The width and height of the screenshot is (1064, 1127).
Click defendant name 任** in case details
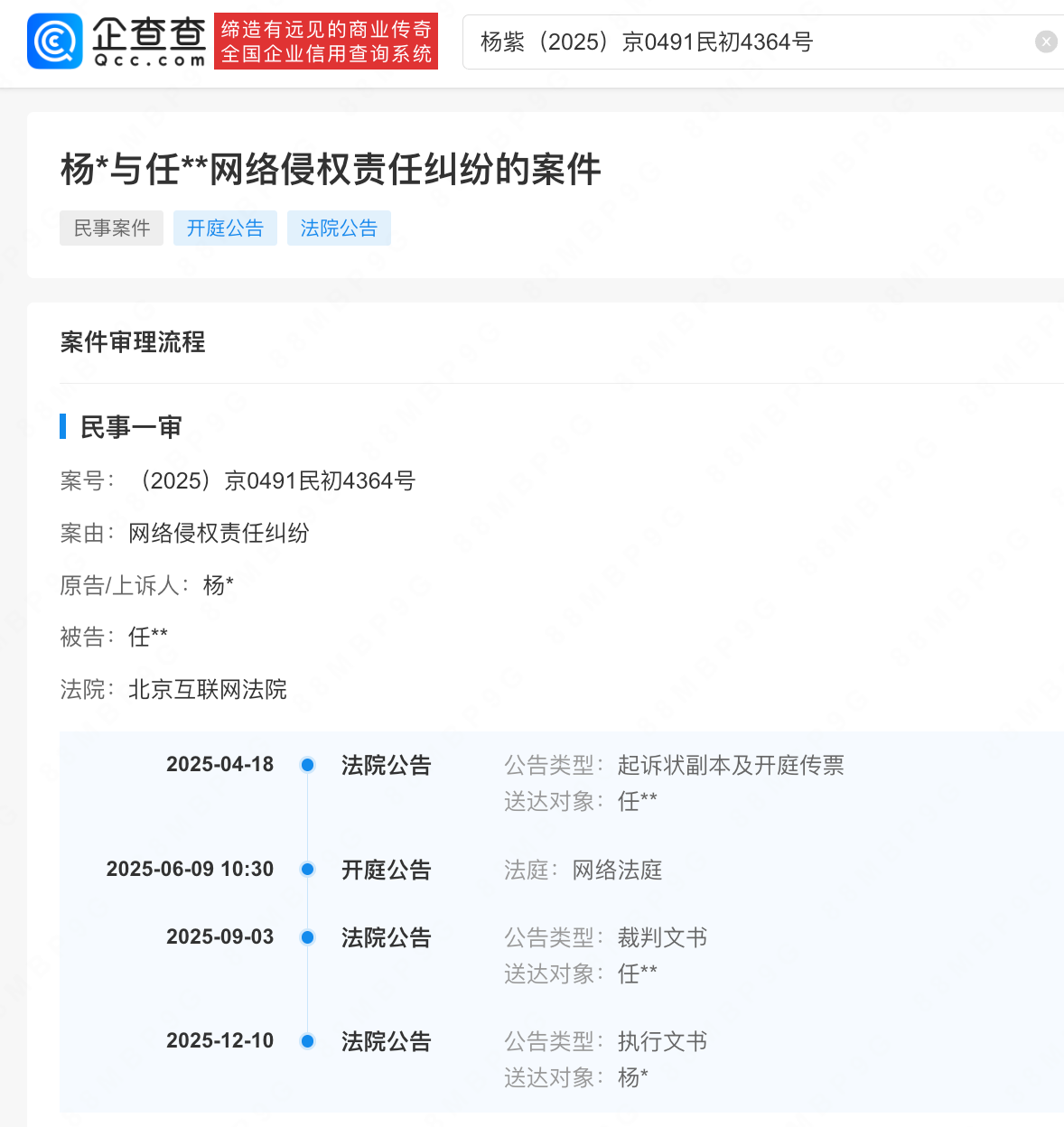[148, 638]
